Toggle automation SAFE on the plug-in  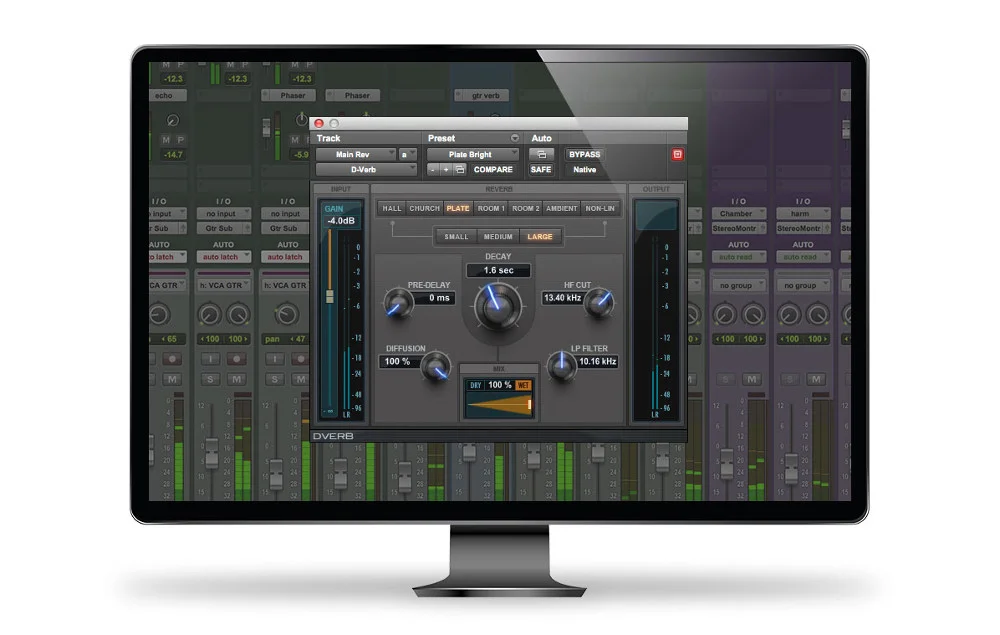541,170
